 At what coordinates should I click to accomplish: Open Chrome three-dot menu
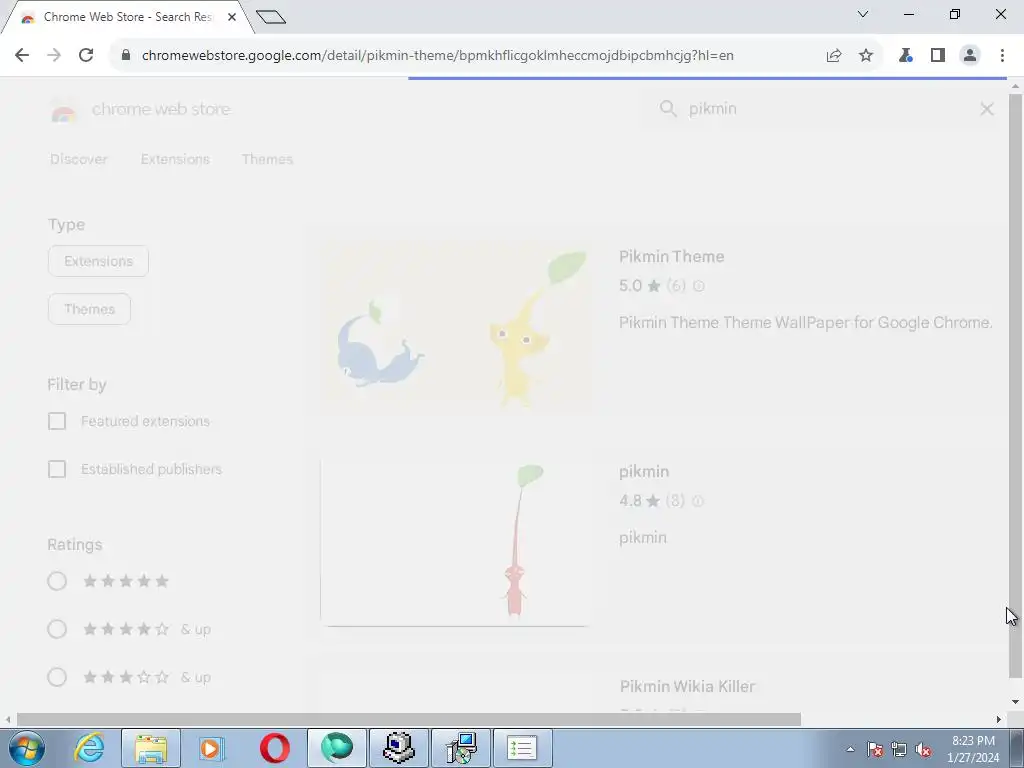tap(1002, 56)
